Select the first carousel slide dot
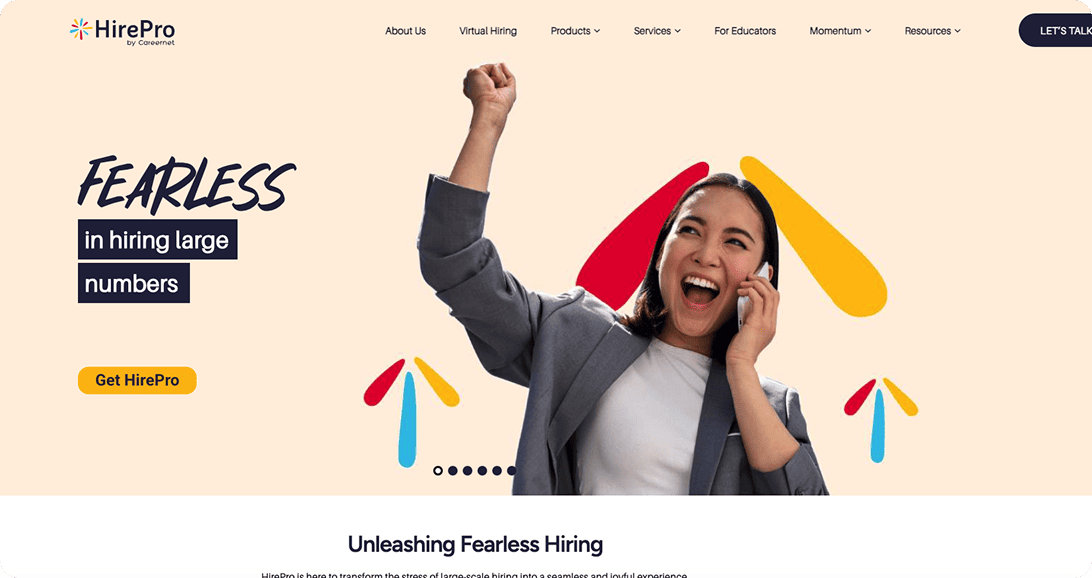 click(x=438, y=471)
